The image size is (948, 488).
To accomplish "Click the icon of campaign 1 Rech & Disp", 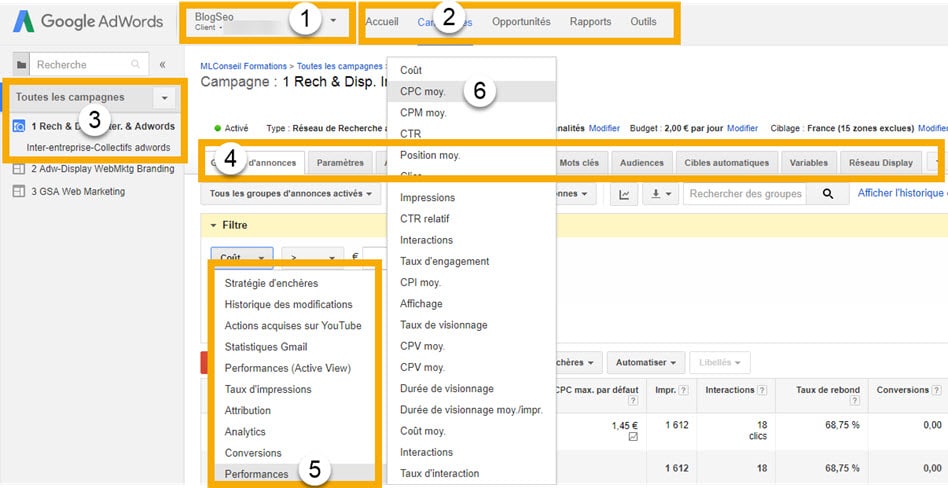I will 19,126.
